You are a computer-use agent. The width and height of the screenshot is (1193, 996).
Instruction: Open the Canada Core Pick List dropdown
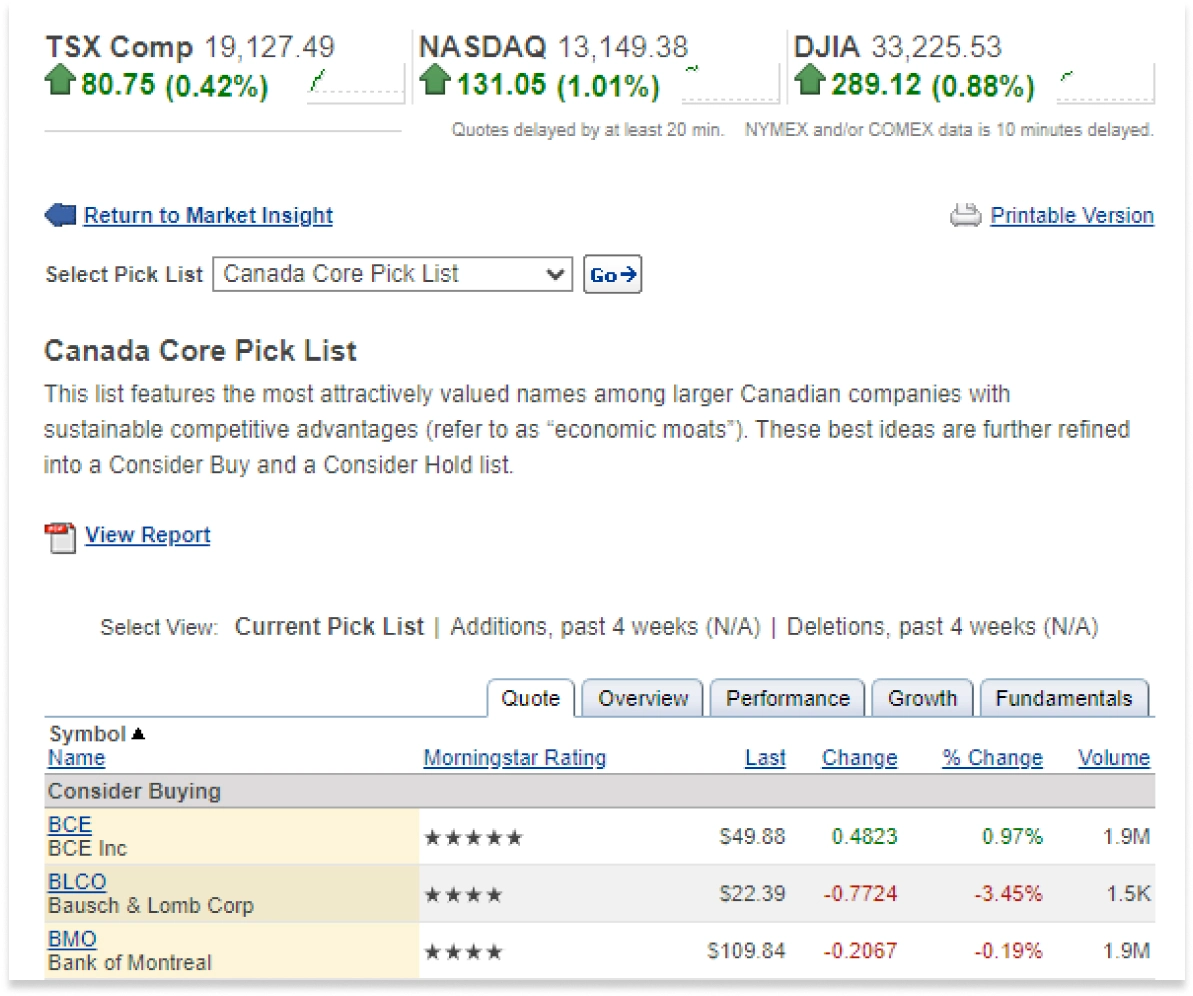tap(393, 274)
